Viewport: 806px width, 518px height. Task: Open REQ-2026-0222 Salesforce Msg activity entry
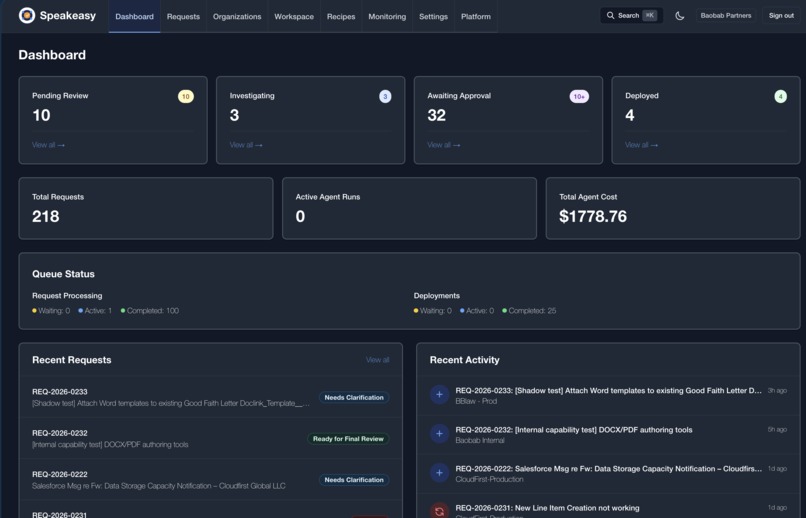click(x=608, y=473)
